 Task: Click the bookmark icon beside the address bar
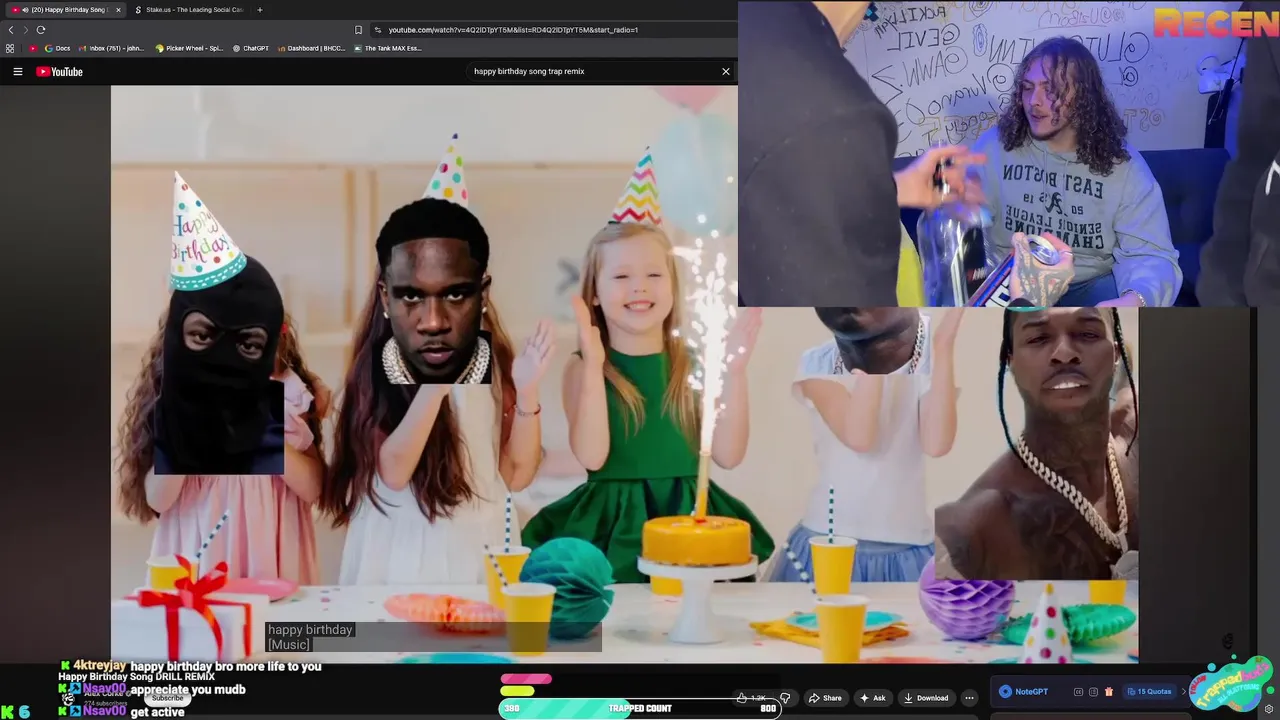point(358,30)
